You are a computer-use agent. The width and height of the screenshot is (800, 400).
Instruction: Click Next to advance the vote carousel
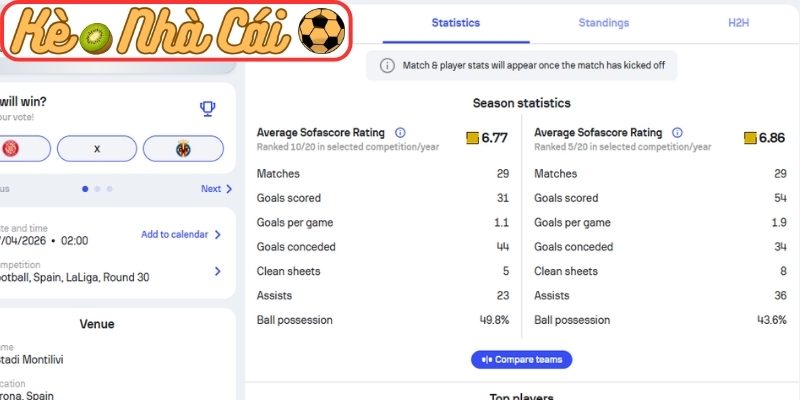point(211,188)
